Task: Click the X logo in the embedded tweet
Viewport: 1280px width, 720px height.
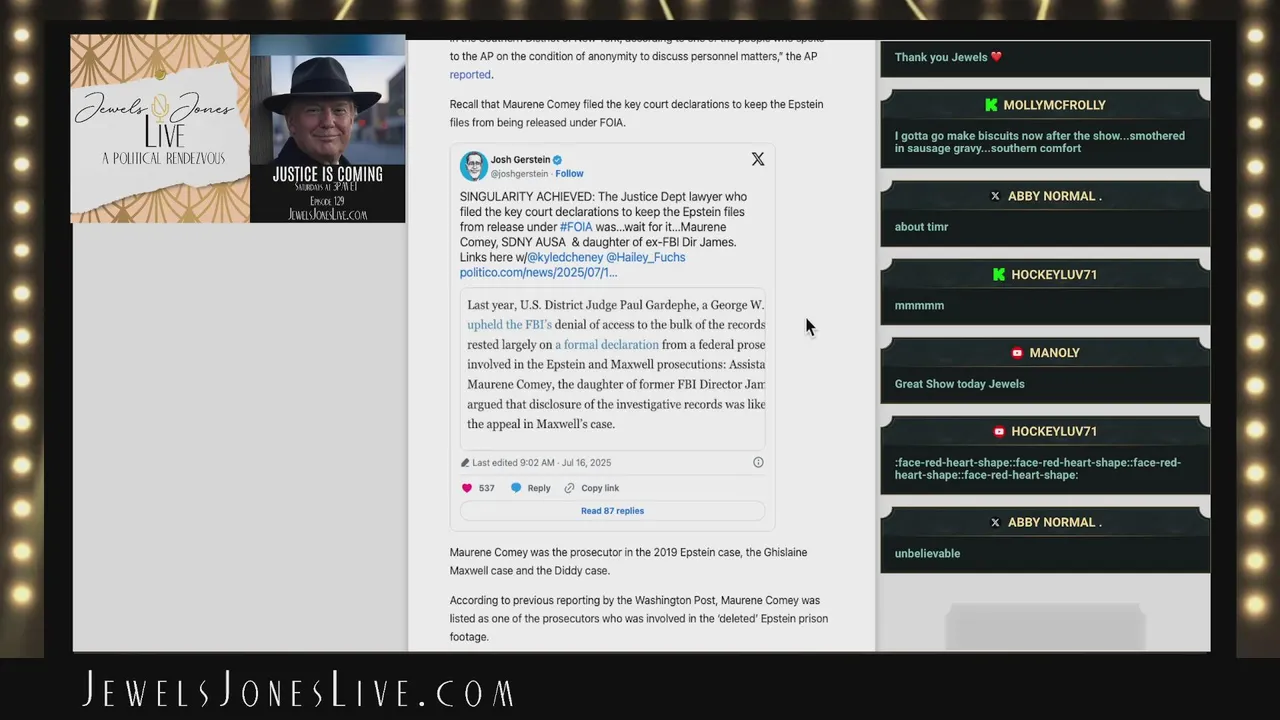Action: tap(758, 159)
